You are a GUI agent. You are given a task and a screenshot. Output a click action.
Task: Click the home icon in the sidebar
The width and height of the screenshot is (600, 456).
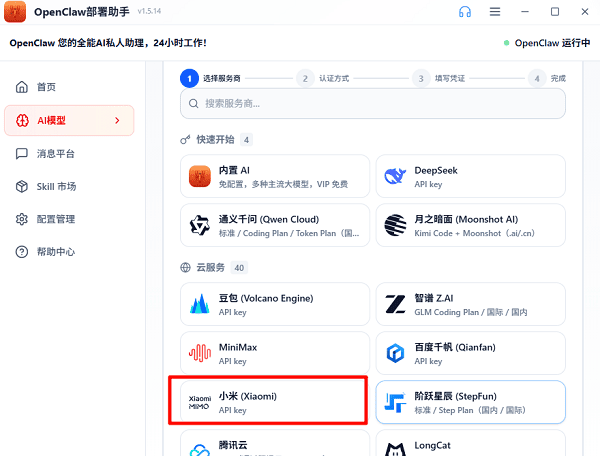tap(22, 87)
